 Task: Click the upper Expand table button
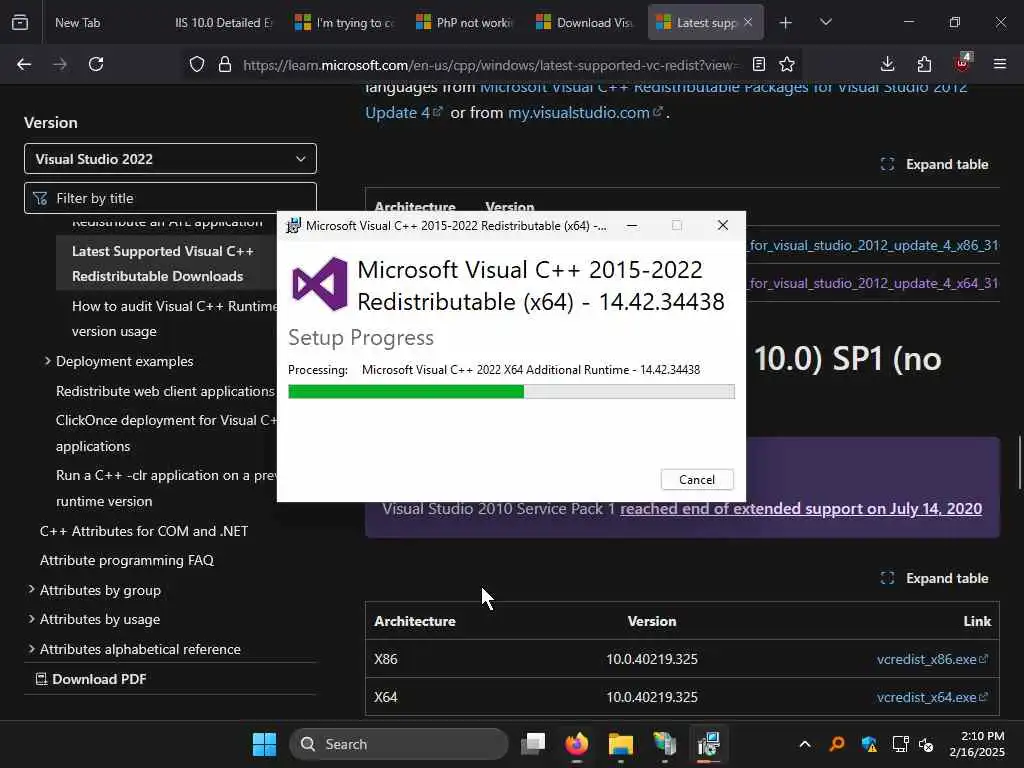(935, 164)
